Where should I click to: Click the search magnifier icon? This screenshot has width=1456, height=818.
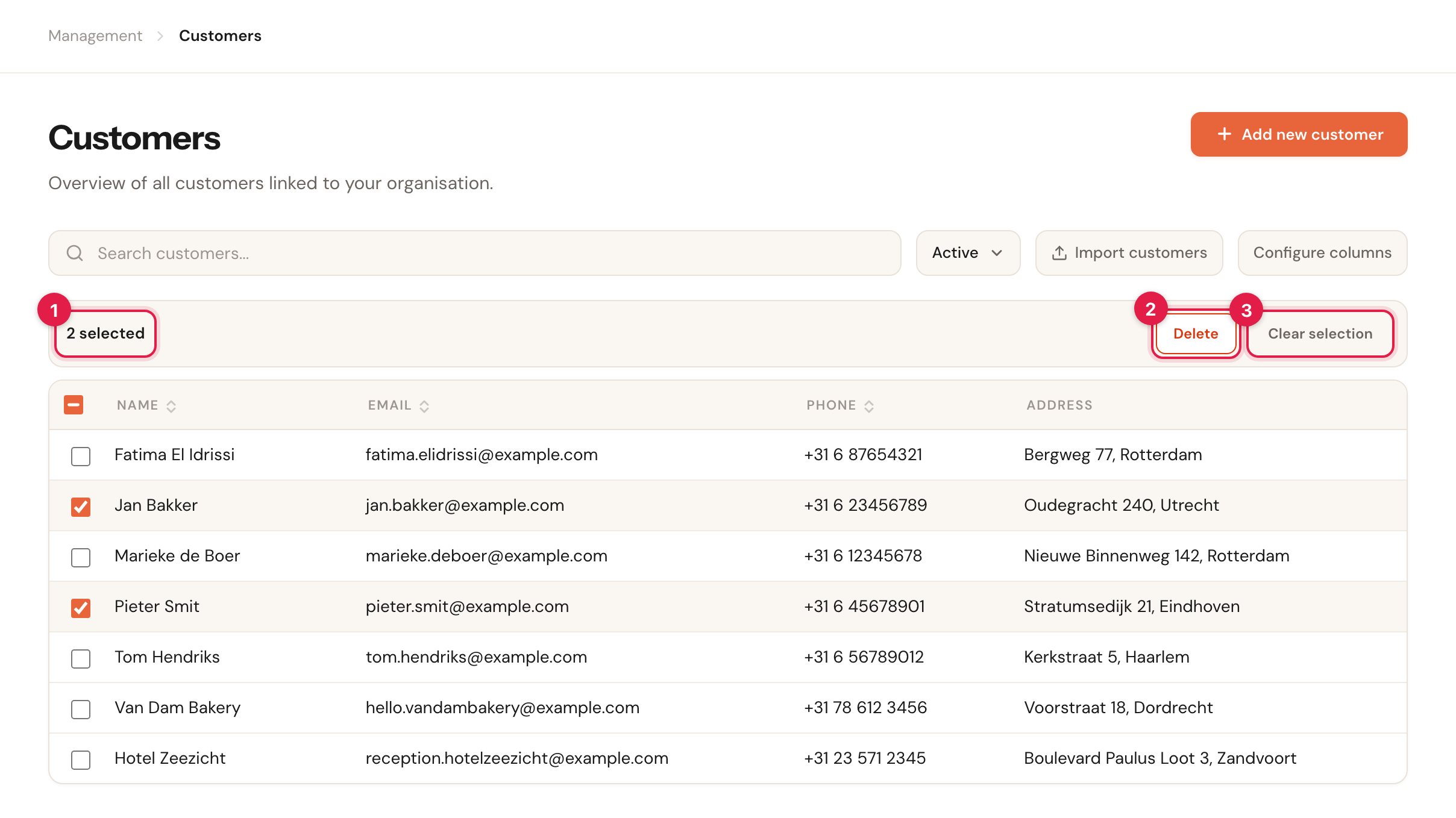click(75, 253)
